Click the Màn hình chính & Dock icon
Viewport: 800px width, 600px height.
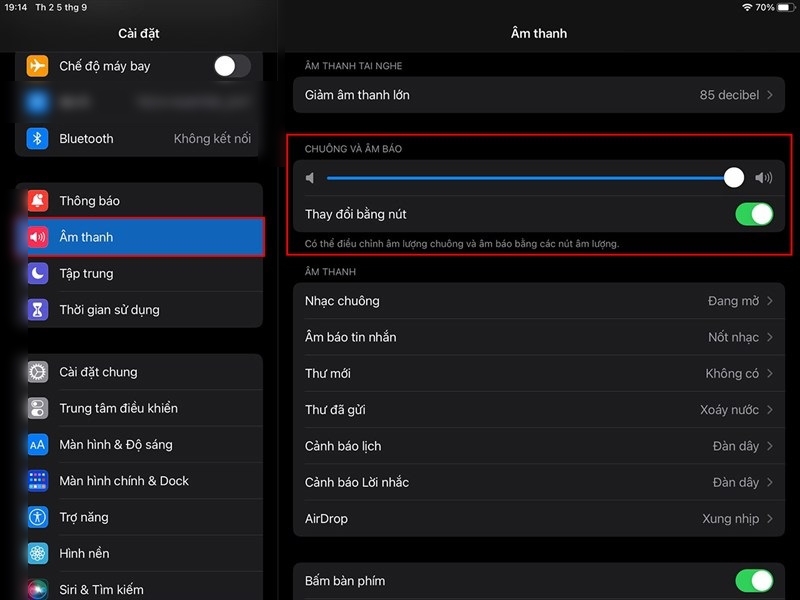pos(38,481)
